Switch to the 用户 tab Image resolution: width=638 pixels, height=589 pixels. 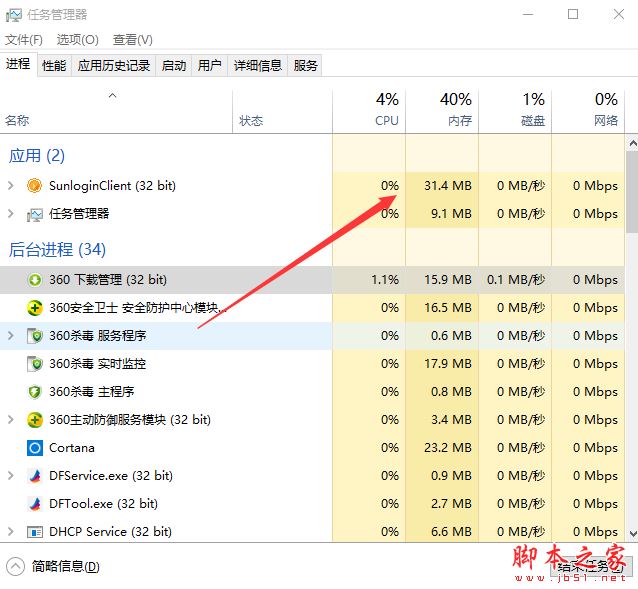[210, 65]
